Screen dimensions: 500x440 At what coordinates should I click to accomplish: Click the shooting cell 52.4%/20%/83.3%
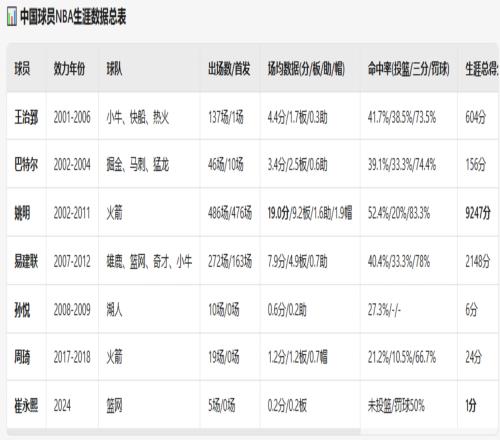(399, 213)
